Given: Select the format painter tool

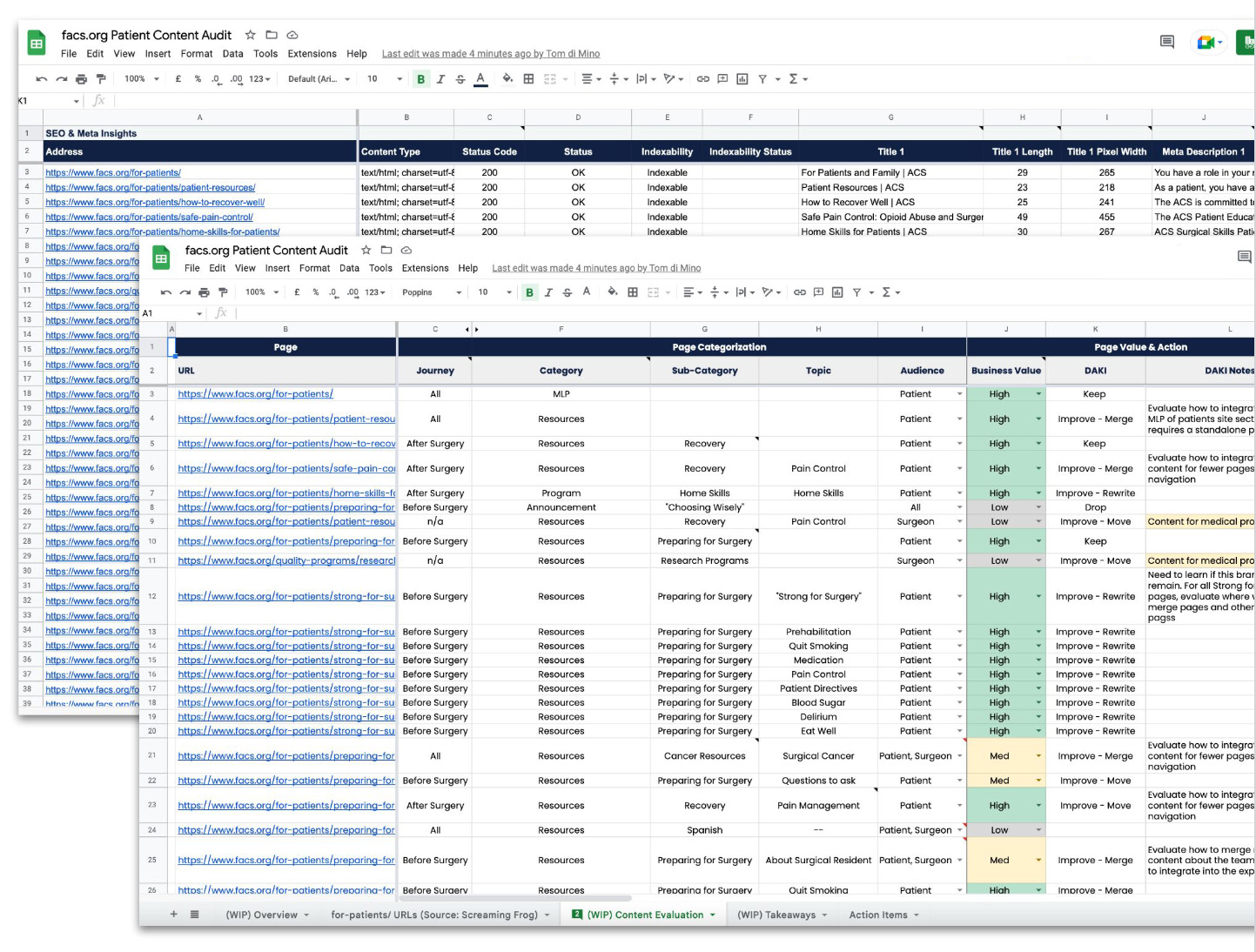Looking at the screenshot, I should point(223,292).
